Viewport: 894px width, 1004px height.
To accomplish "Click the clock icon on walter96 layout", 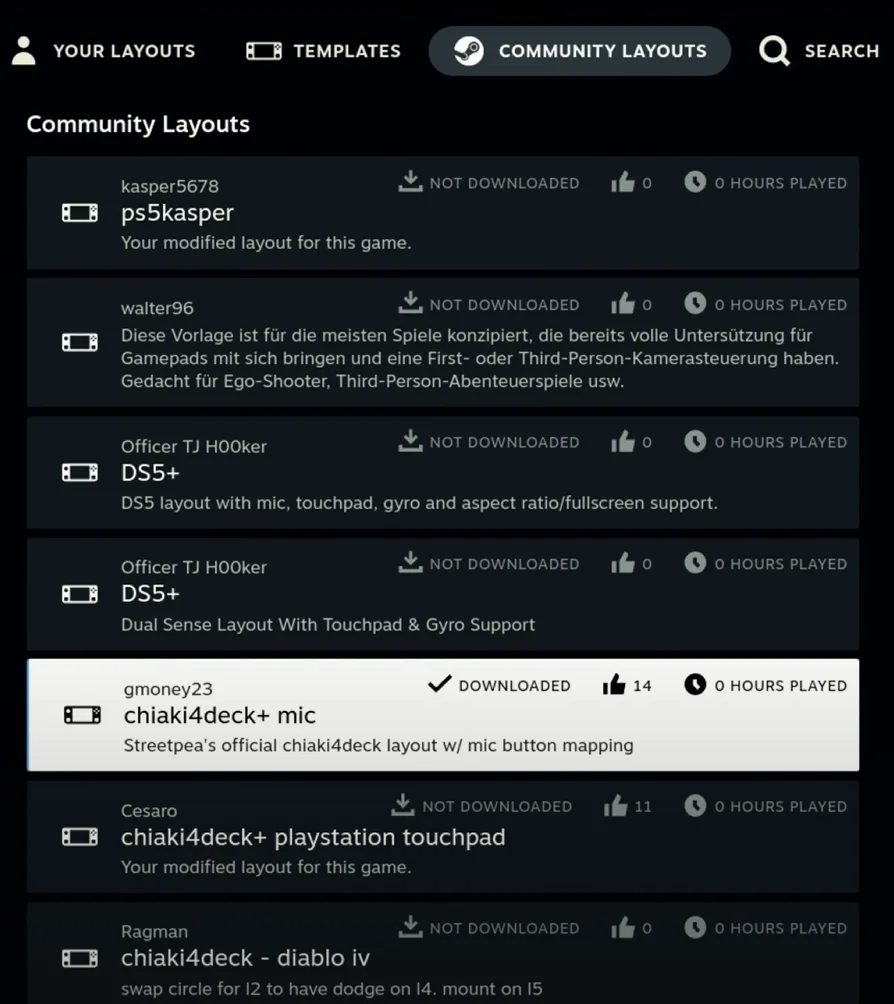I will pyautogui.click(x=695, y=303).
